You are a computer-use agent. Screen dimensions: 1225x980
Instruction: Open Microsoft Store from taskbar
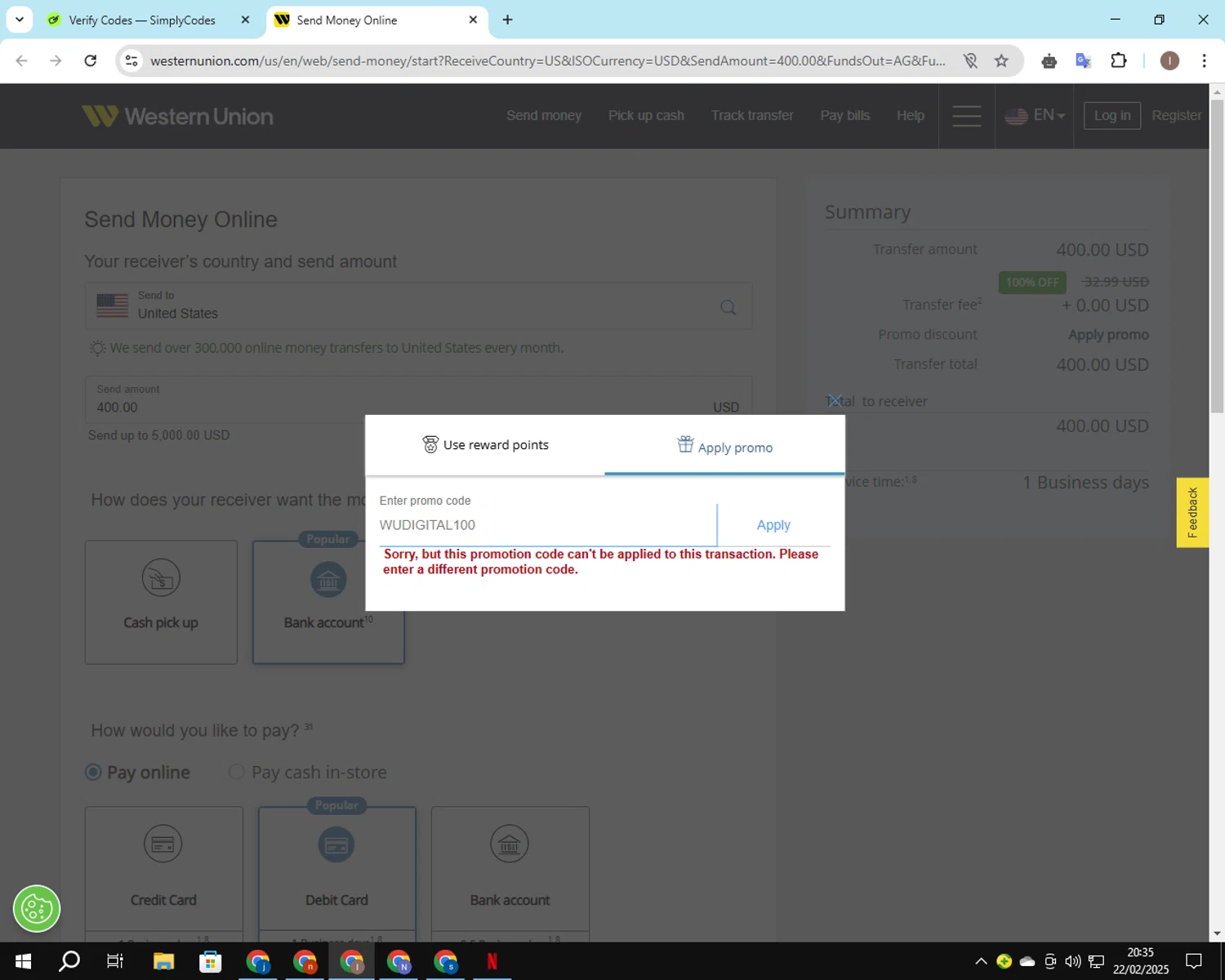pos(211,961)
